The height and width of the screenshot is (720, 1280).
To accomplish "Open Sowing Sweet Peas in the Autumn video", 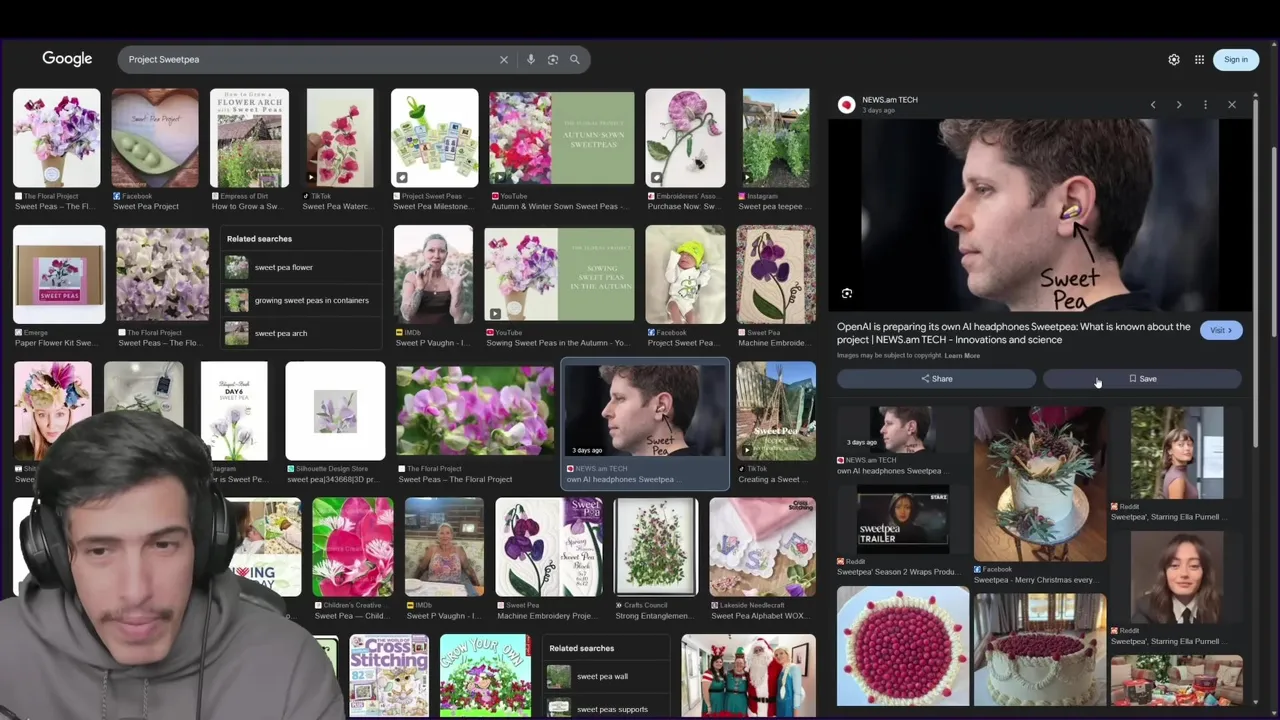I will click(x=559, y=275).
